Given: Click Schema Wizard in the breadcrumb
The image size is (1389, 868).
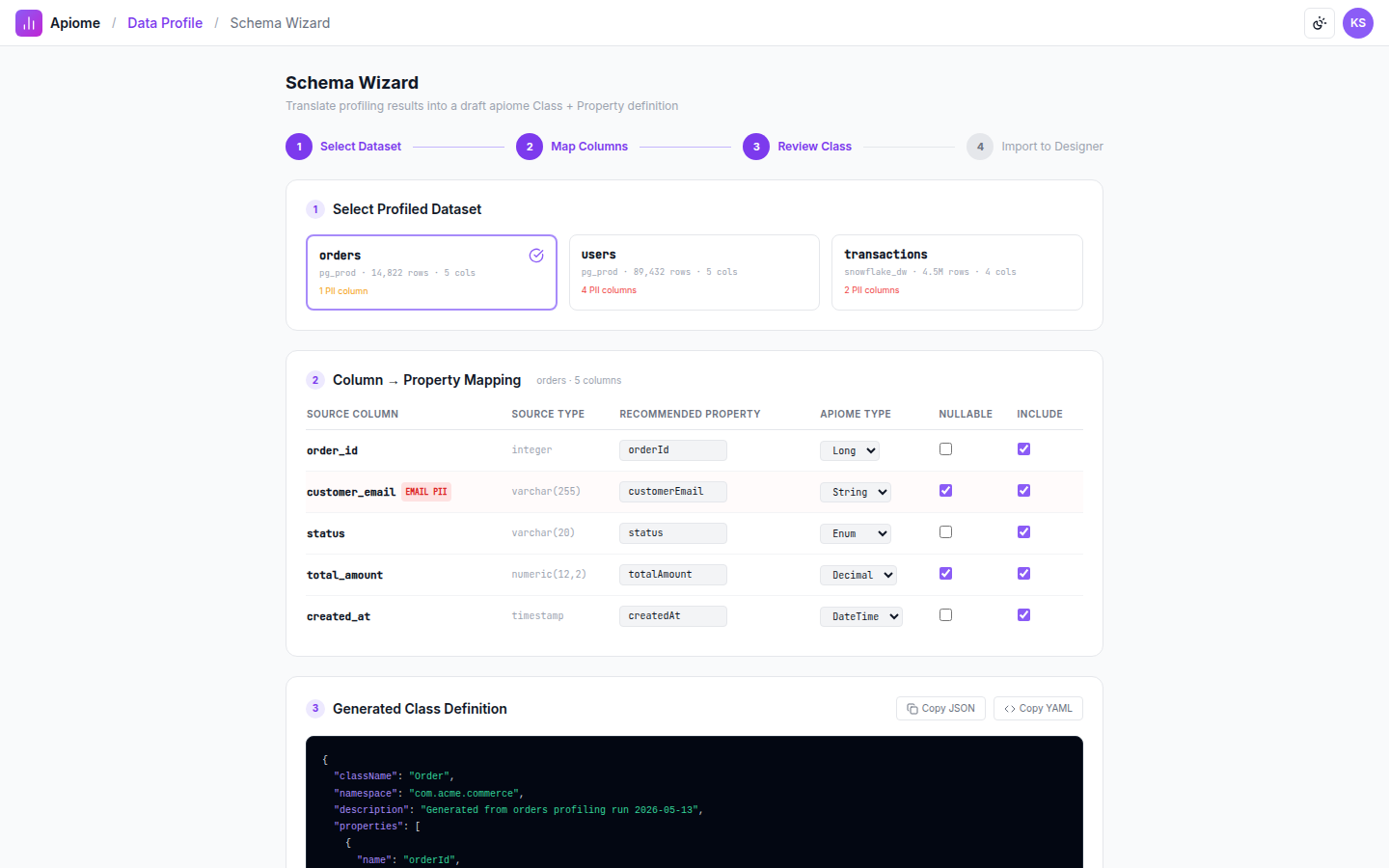Looking at the screenshot, I should coord(280,23).
